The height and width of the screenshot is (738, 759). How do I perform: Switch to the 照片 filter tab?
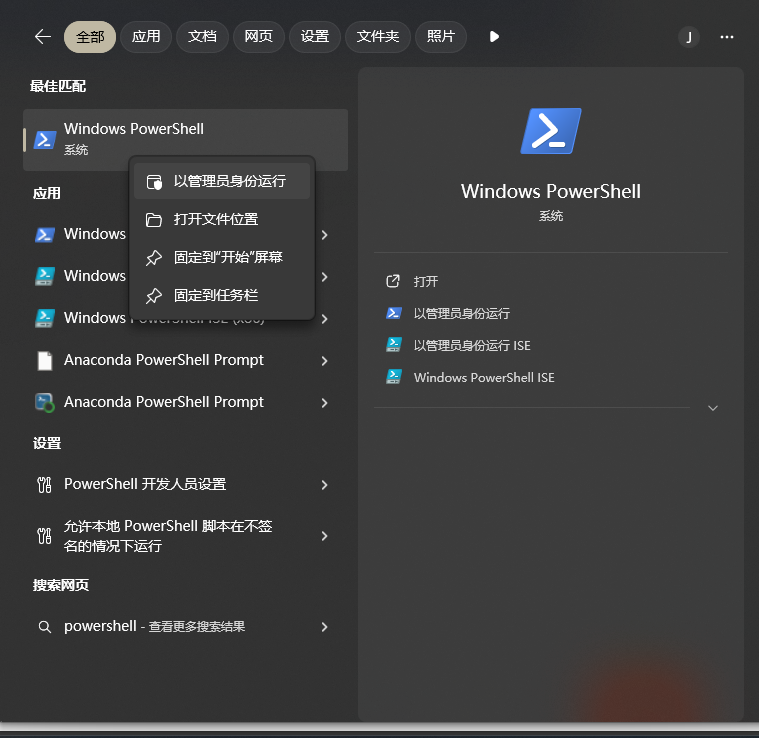click(x=441, y=37)
